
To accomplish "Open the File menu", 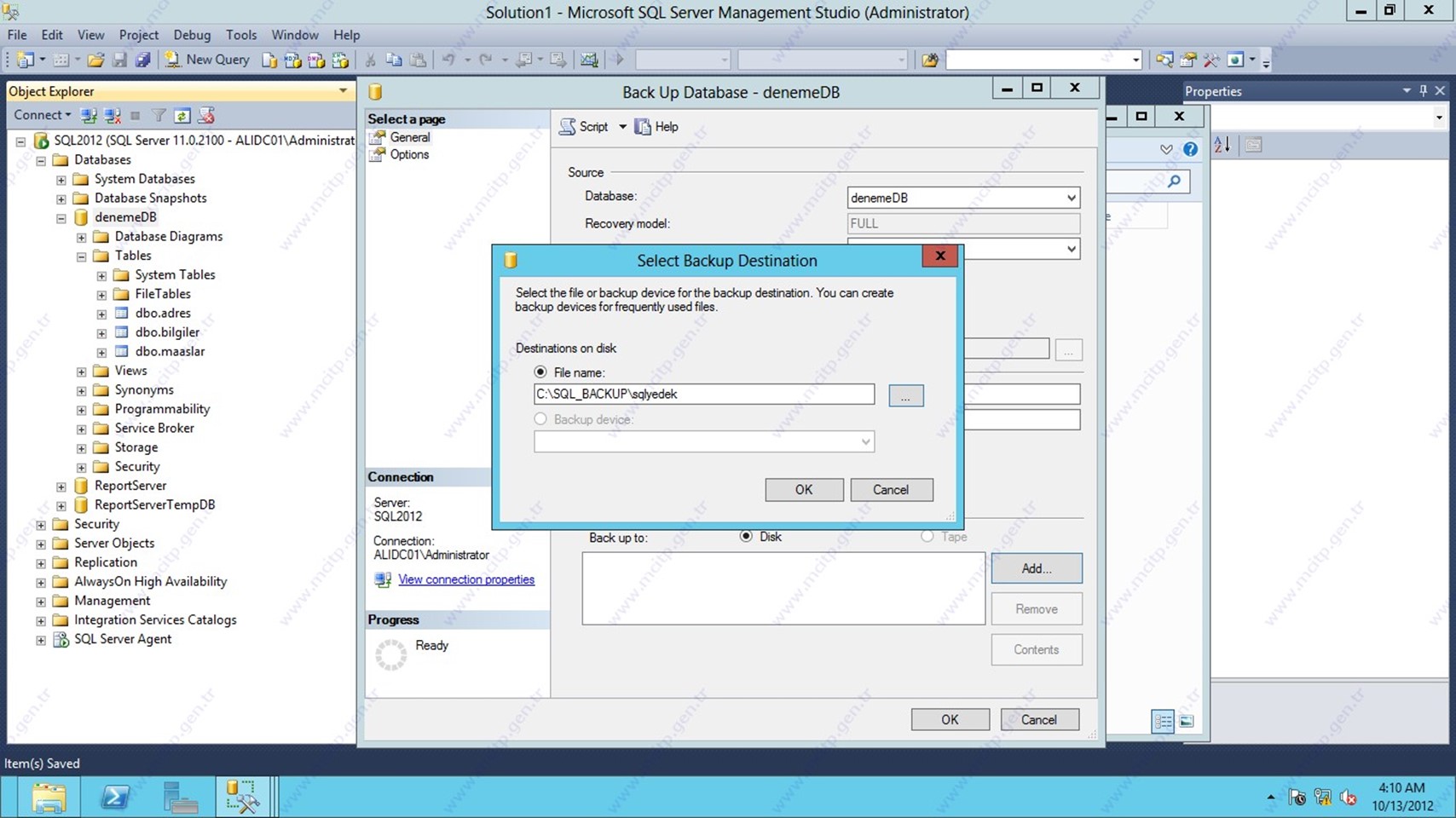I will tap(17, 35).
